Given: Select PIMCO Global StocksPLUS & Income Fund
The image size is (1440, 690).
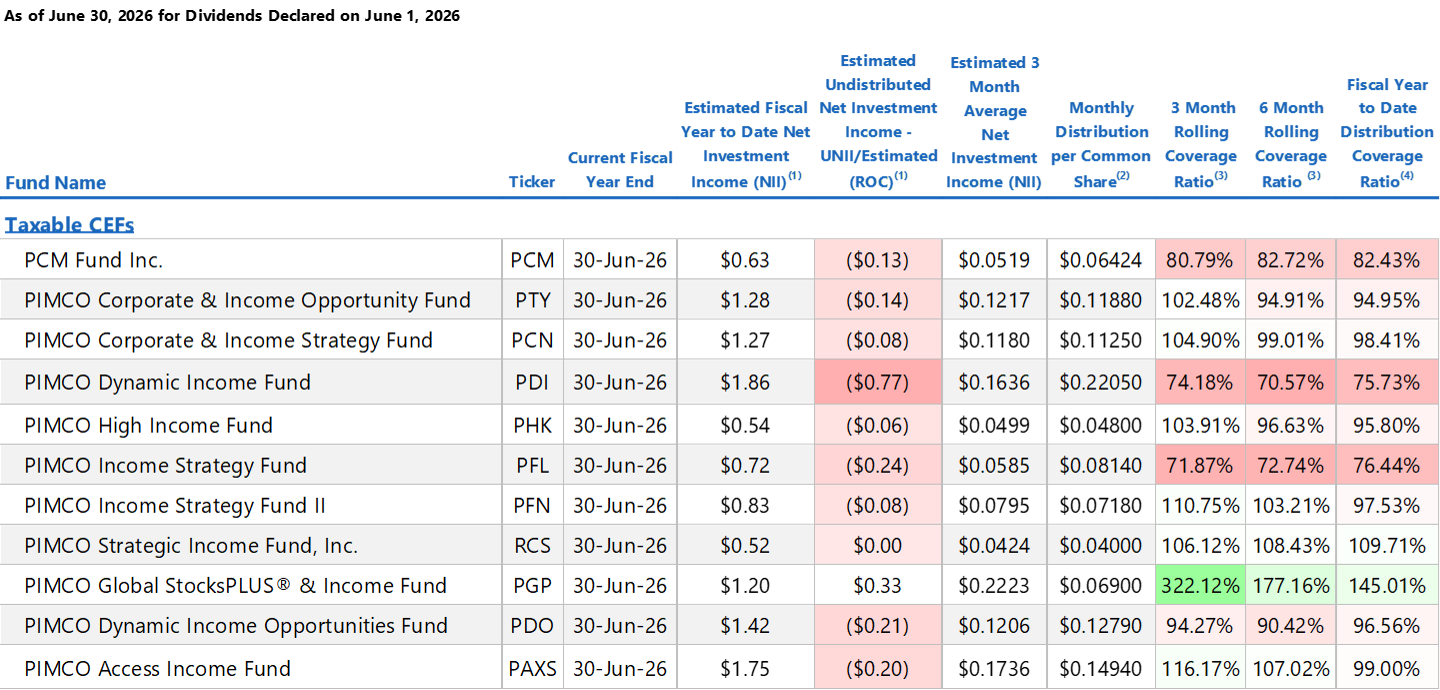Looking at the screenshot, I should 236,585.
